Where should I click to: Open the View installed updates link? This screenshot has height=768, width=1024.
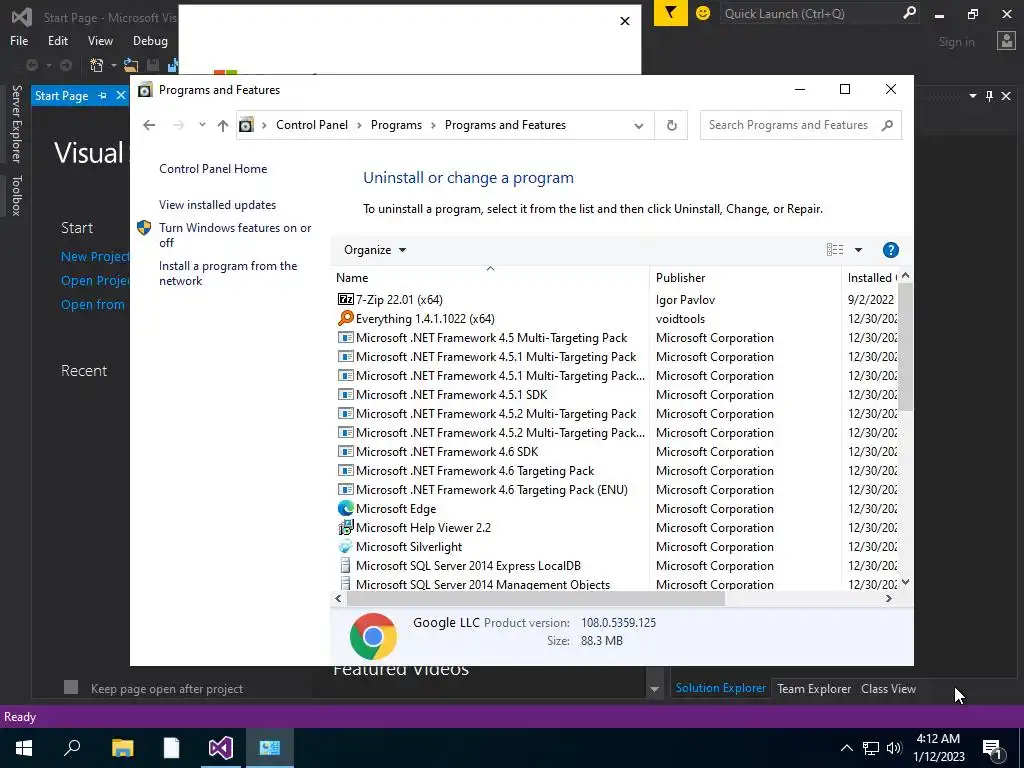pos(217,204)
